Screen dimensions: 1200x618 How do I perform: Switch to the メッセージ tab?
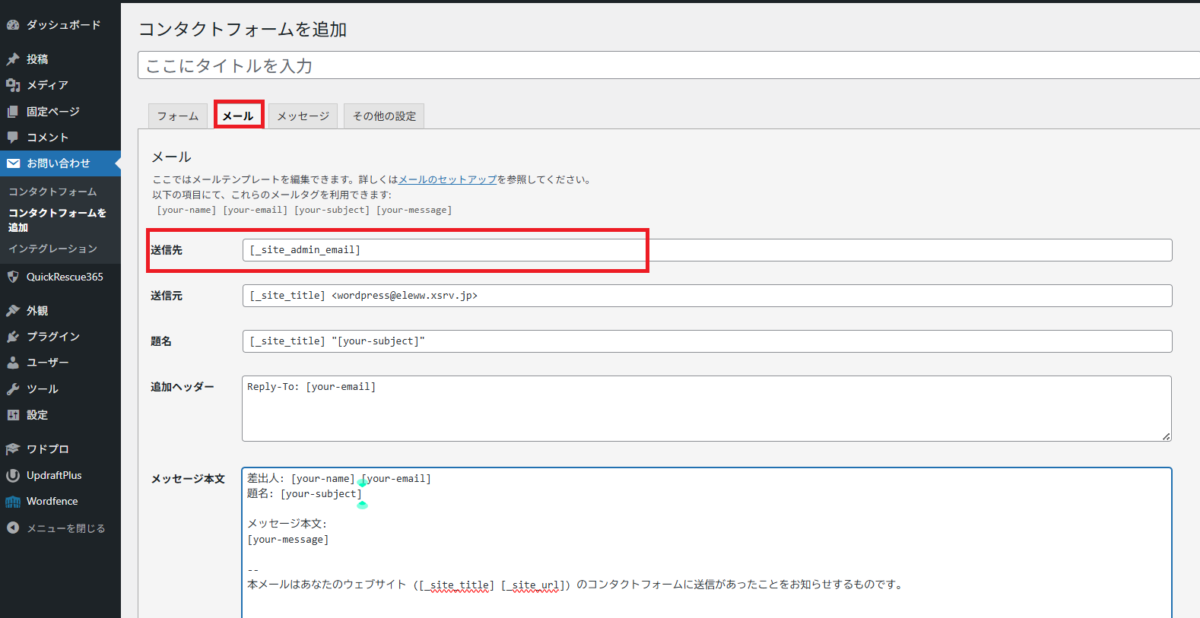click(x=303, y=116)
